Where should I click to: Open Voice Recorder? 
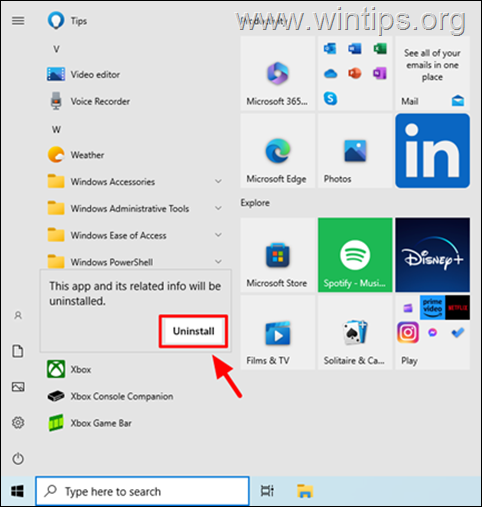tap(133, 101)
